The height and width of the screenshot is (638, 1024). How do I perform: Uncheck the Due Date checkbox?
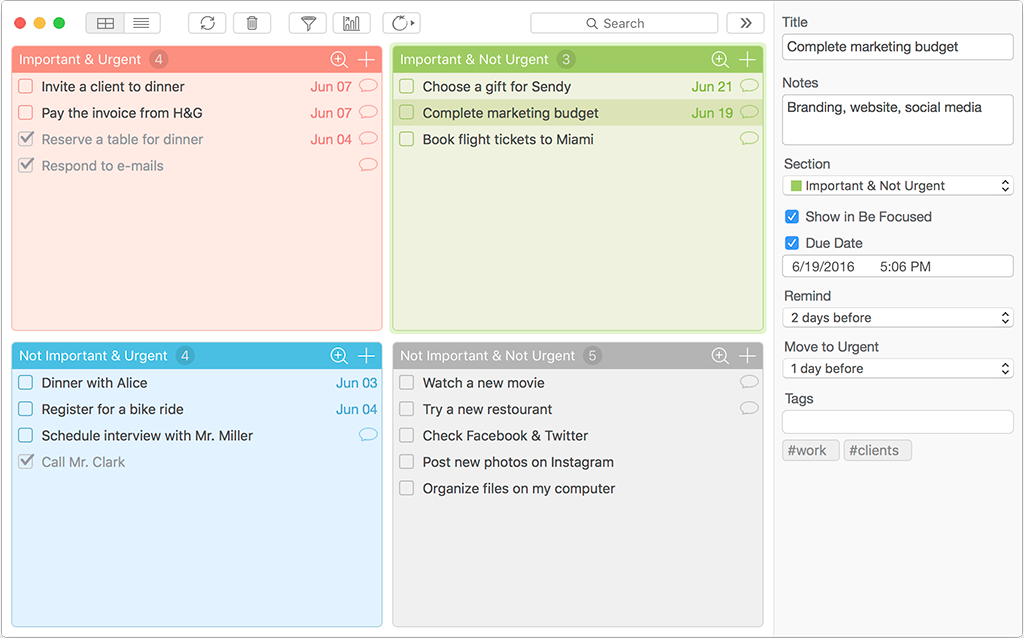coord(792,243)
